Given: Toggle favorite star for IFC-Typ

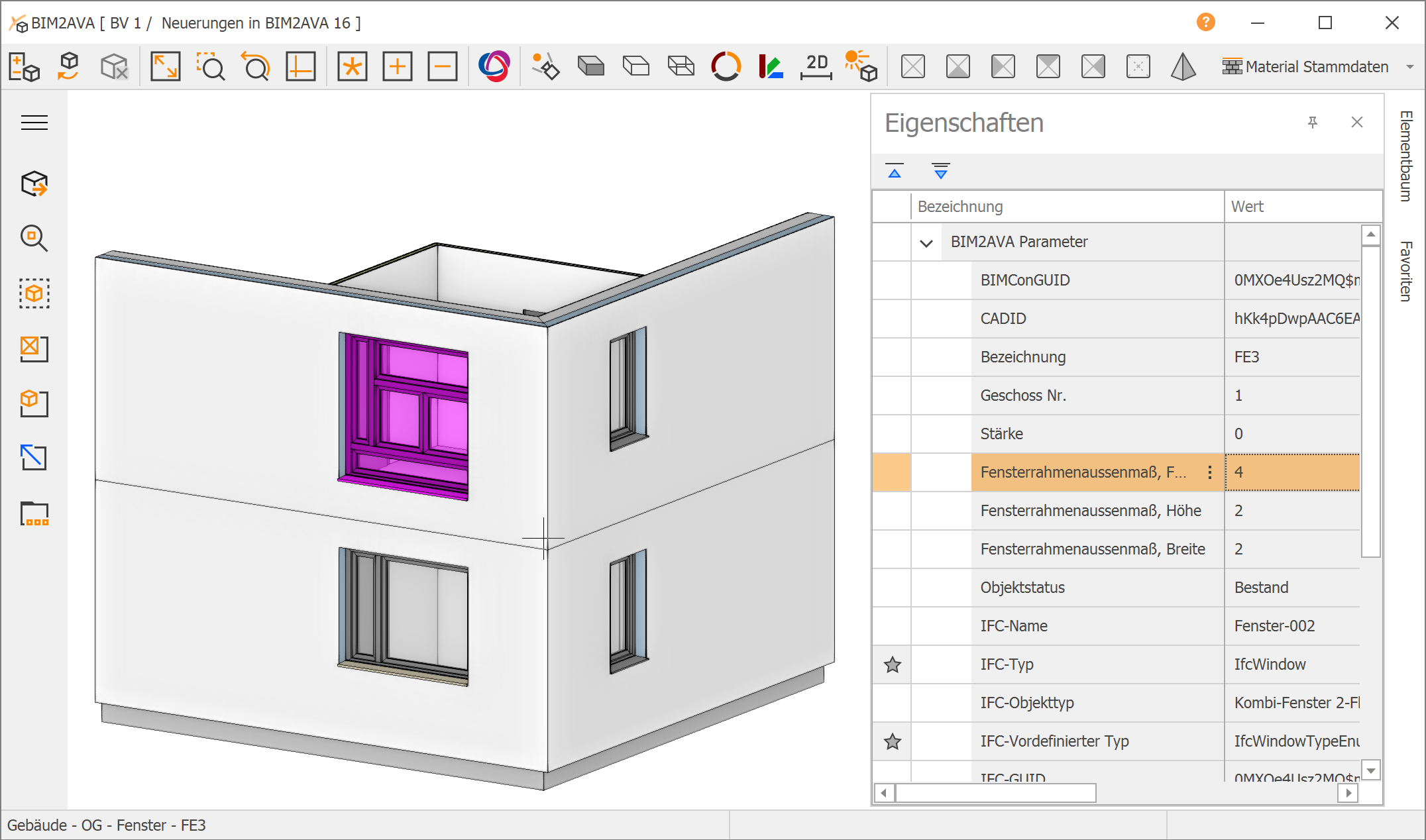Looking at the screenshot, I should click(893, 664).
